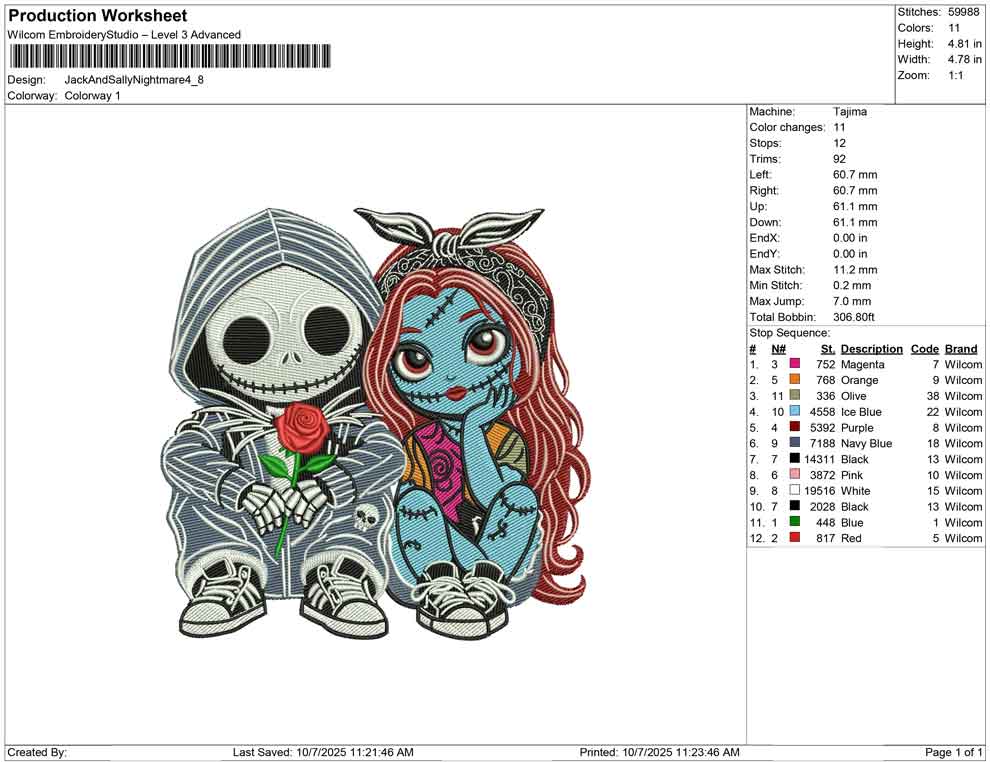Click the 'Magenta' description text

[862, 364]
